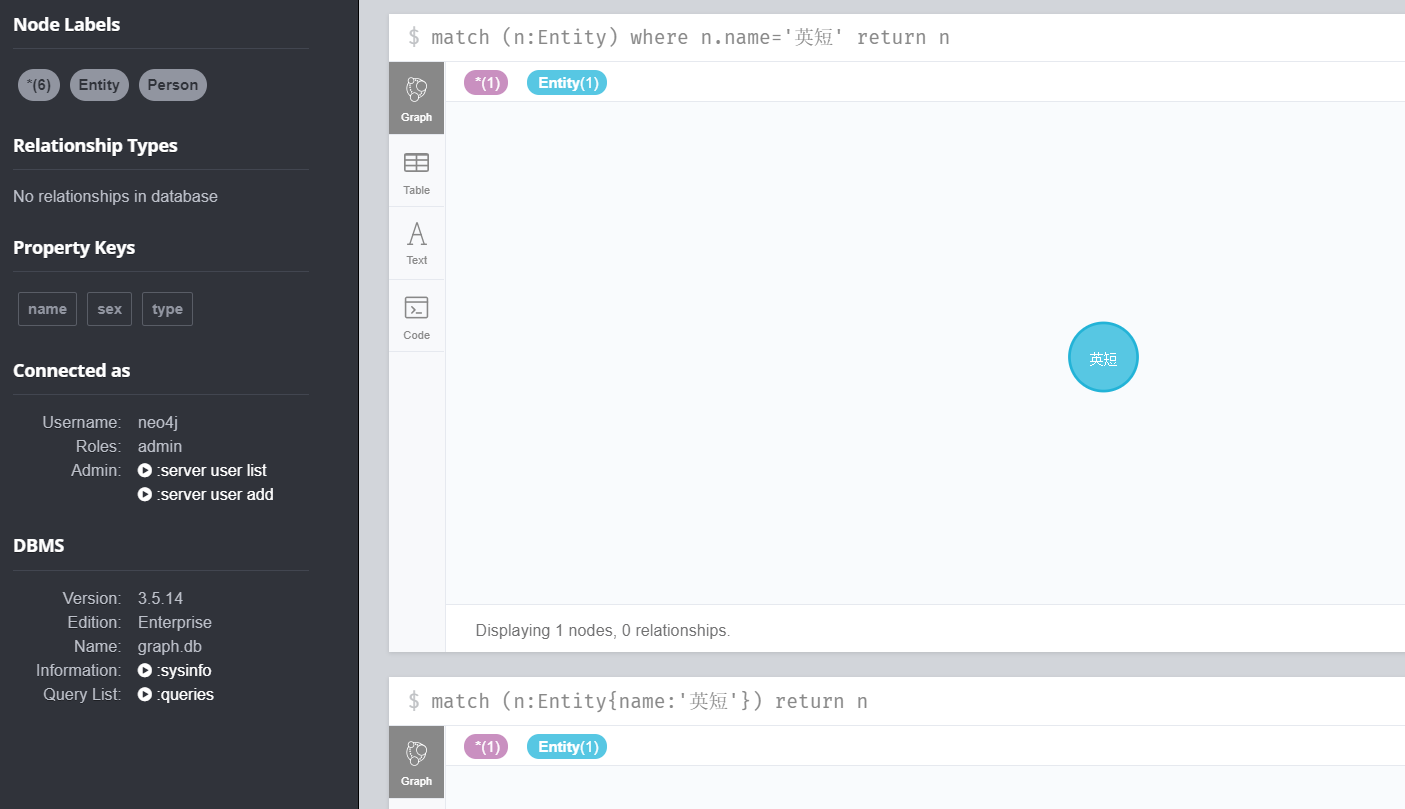Expand the name property key chip
The image size is (1405, 809).
click(47, 309)
